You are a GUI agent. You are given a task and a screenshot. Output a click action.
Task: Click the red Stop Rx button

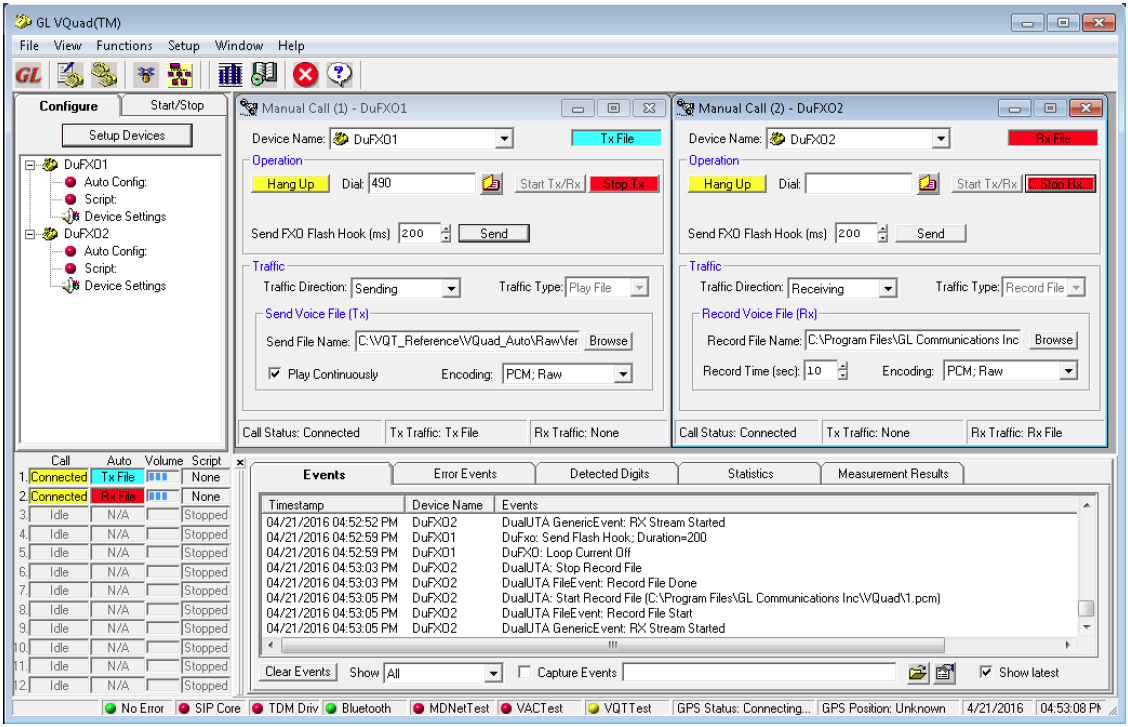1061,184
